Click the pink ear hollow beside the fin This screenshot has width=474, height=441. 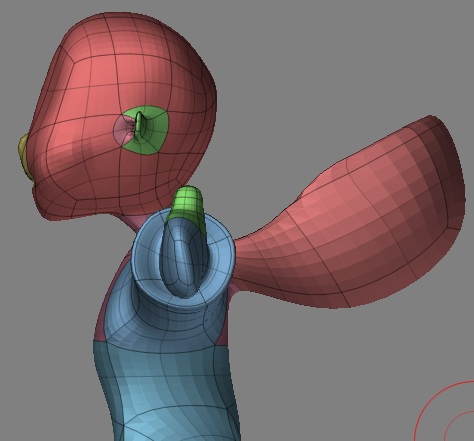pos(123,130)
